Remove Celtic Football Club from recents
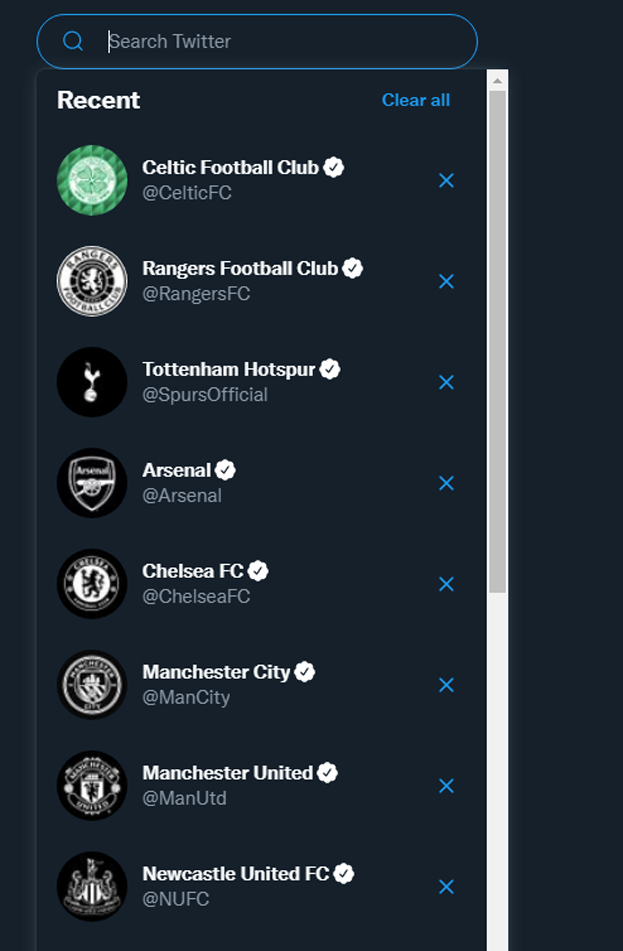Screen dimensions: 623x951 pyautogui.click(x=446, y=180)
